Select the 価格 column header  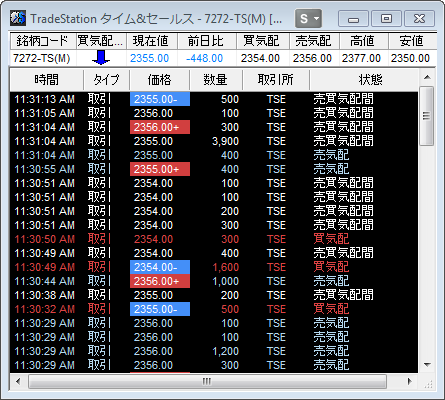159,80
